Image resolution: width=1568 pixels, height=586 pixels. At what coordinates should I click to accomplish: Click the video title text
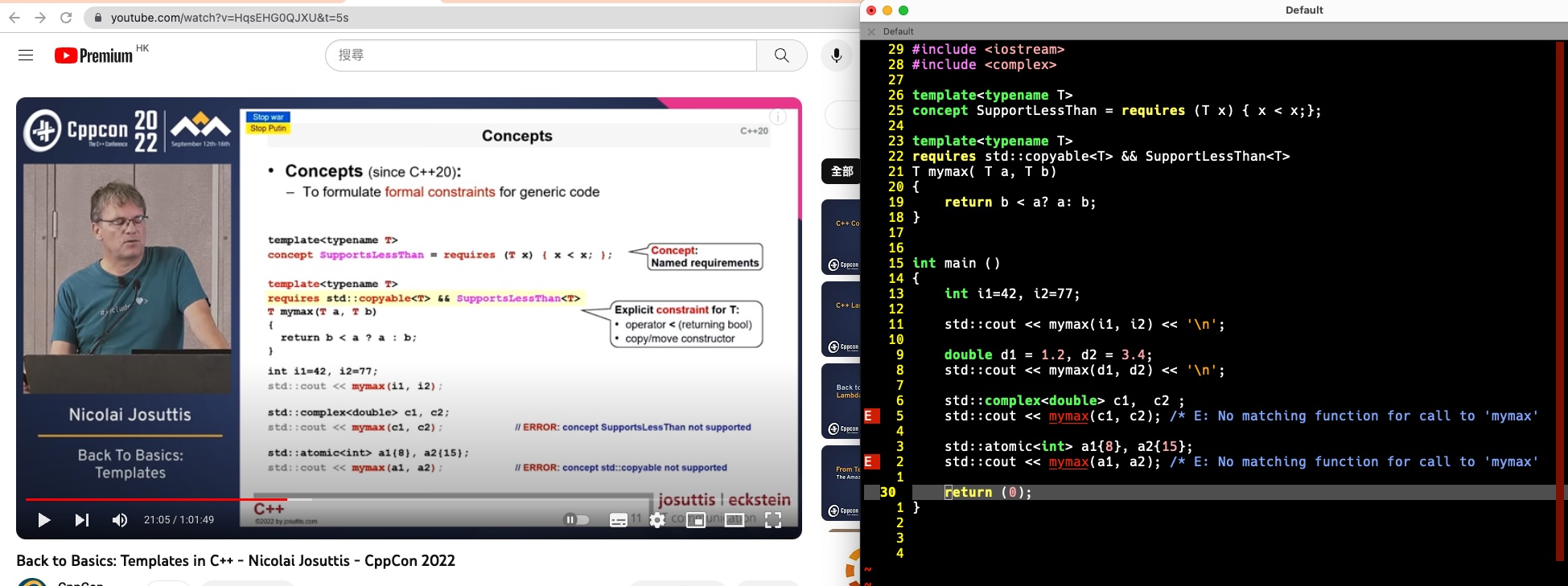click(x=236, y=561)
